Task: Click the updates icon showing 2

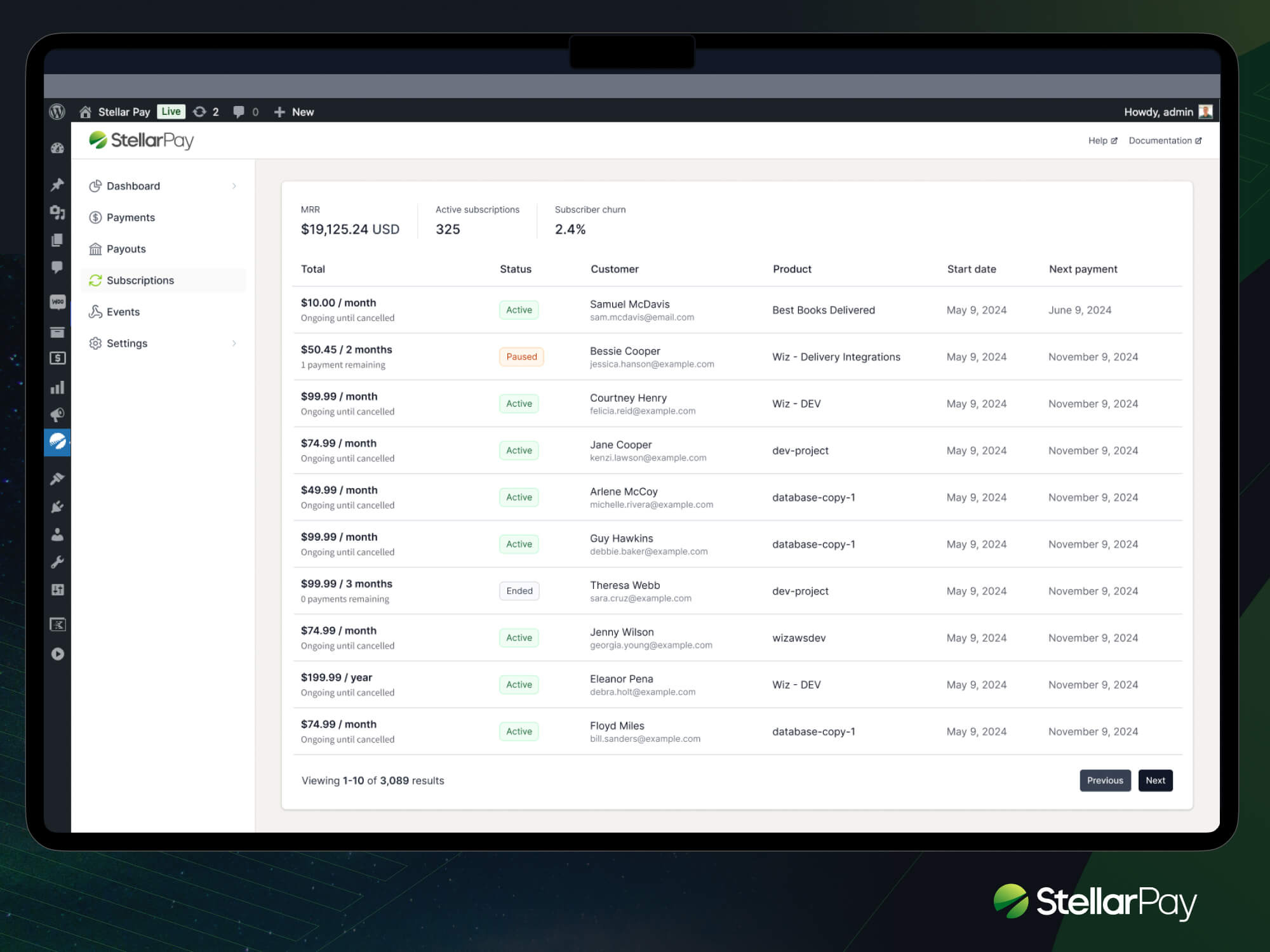Action: click(199, 112)
